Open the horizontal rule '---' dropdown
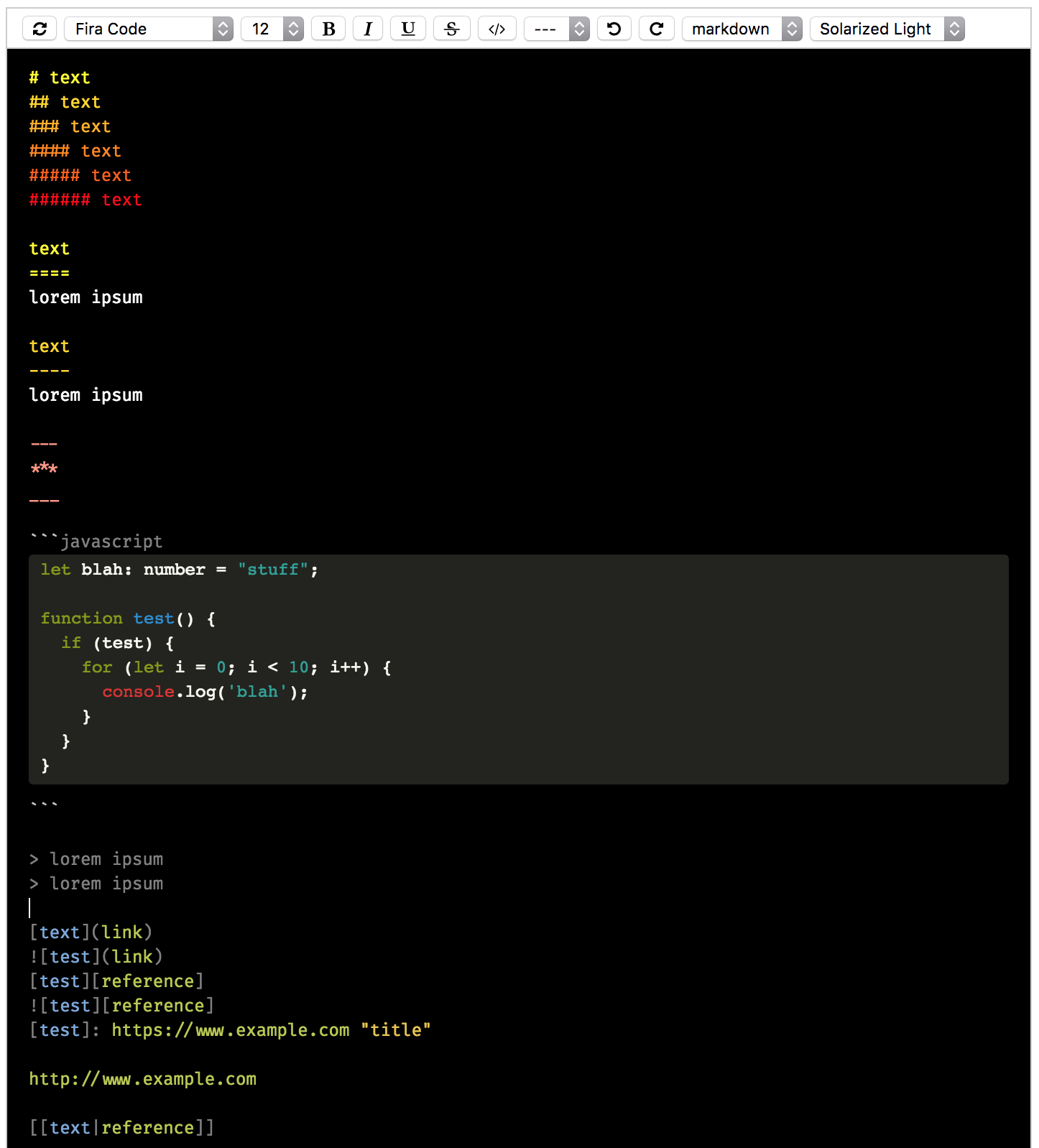This screenshot has height=1148, width=1039. click(x=557, y=29)
